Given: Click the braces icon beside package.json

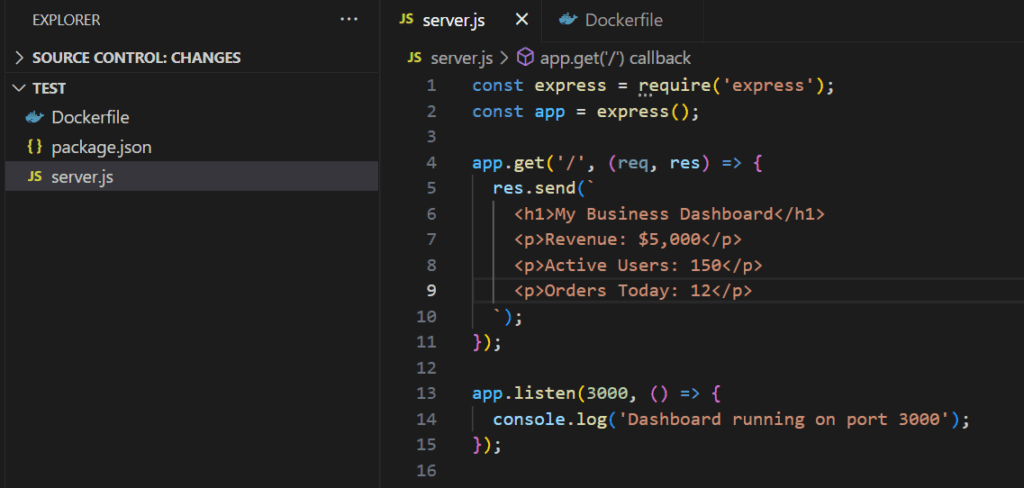Looking at the screenshot, I should click(35, 147).
